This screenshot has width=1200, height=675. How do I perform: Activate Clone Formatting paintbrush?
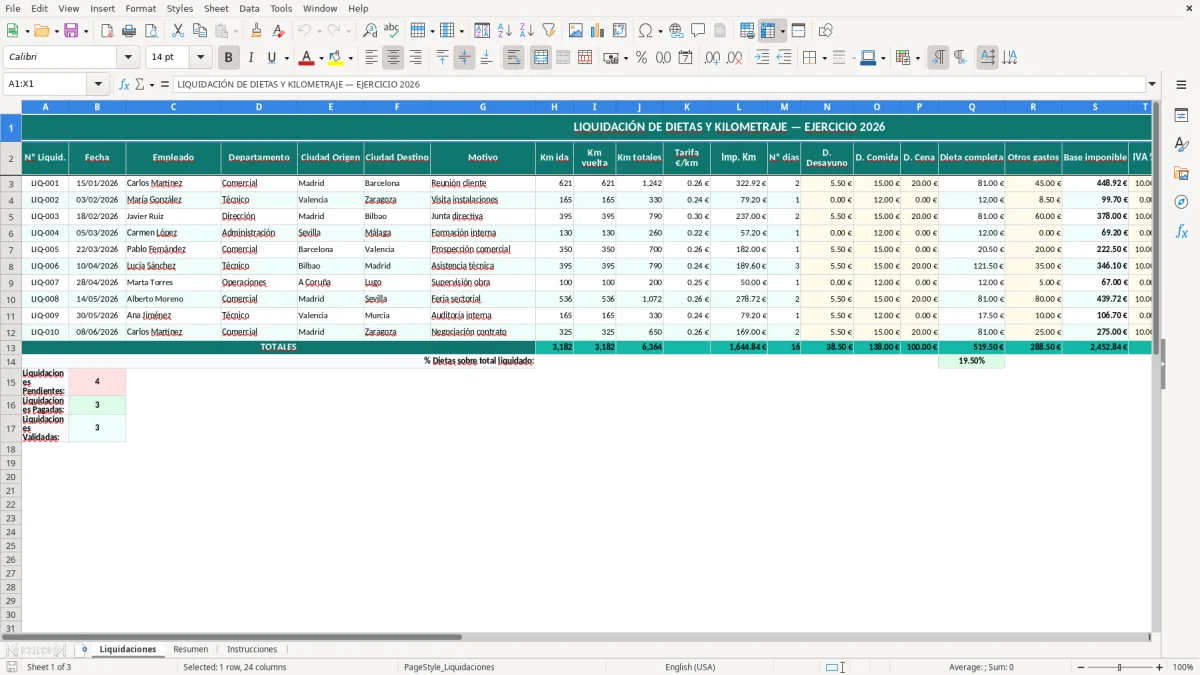256,31
